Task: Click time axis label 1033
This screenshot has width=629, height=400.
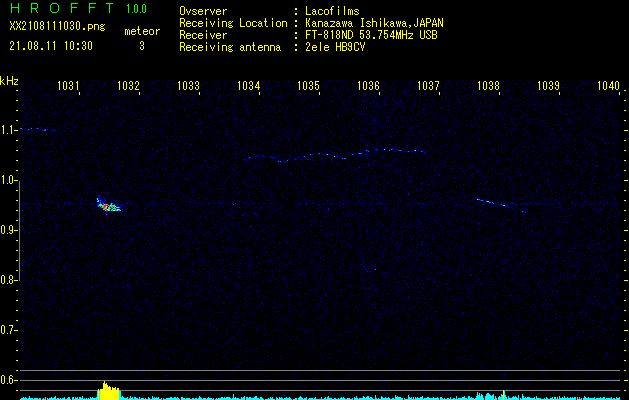Action: pos(188,85)
